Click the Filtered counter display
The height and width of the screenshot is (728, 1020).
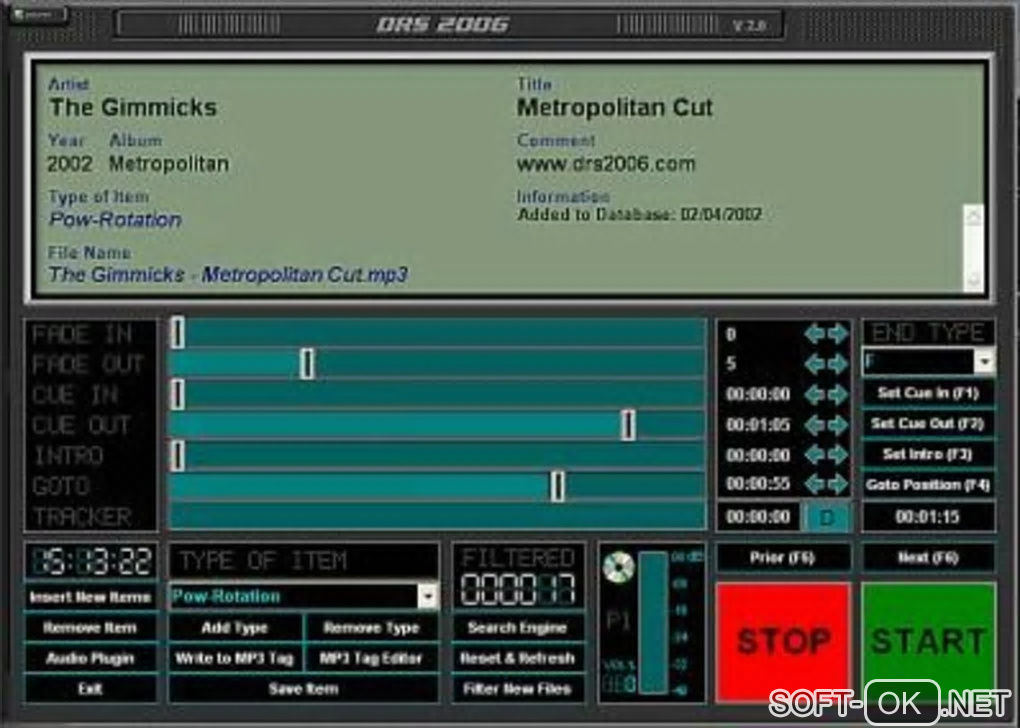pyautogui.click(x=518, y=588)
